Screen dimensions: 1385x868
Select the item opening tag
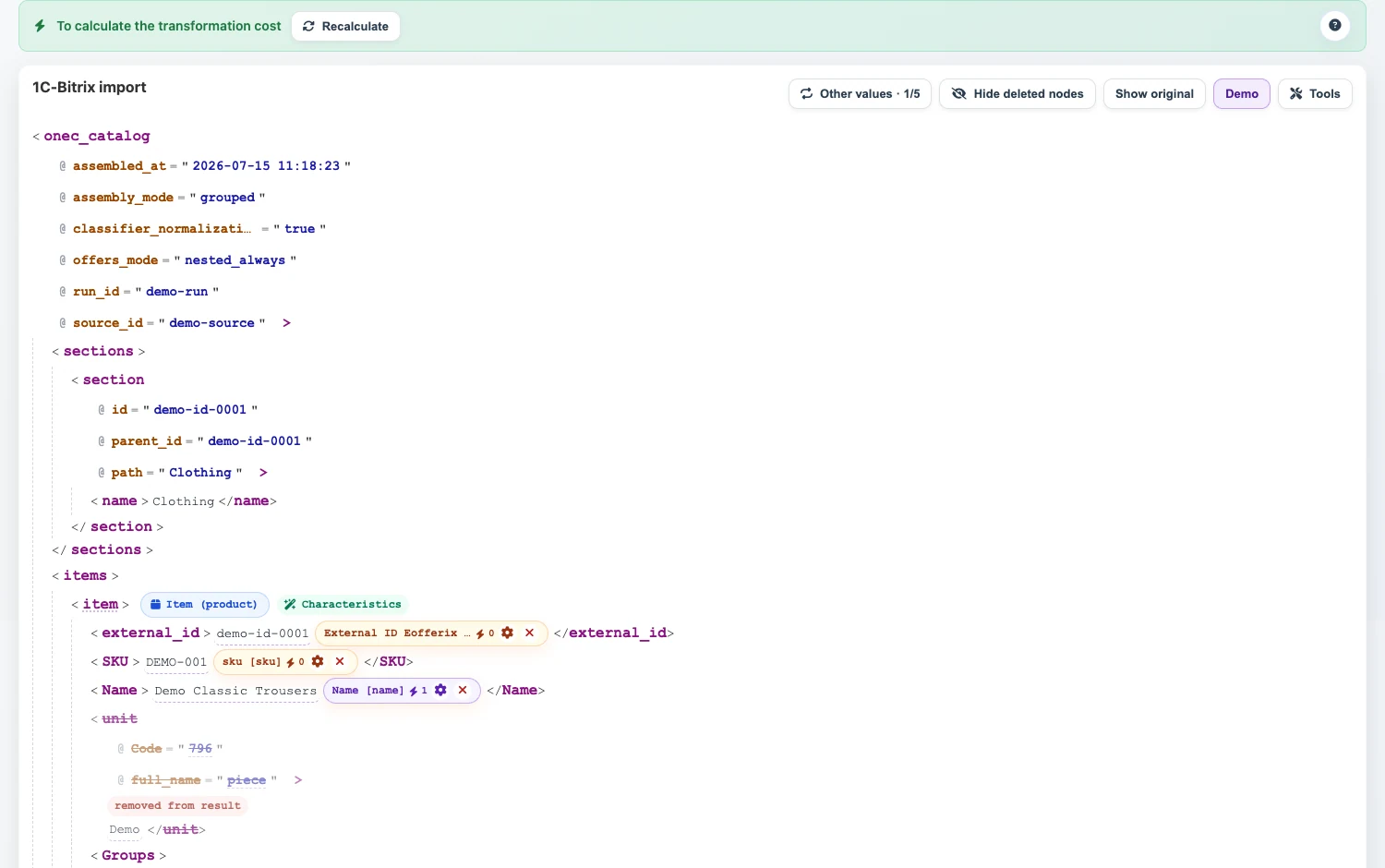[101, 604]
